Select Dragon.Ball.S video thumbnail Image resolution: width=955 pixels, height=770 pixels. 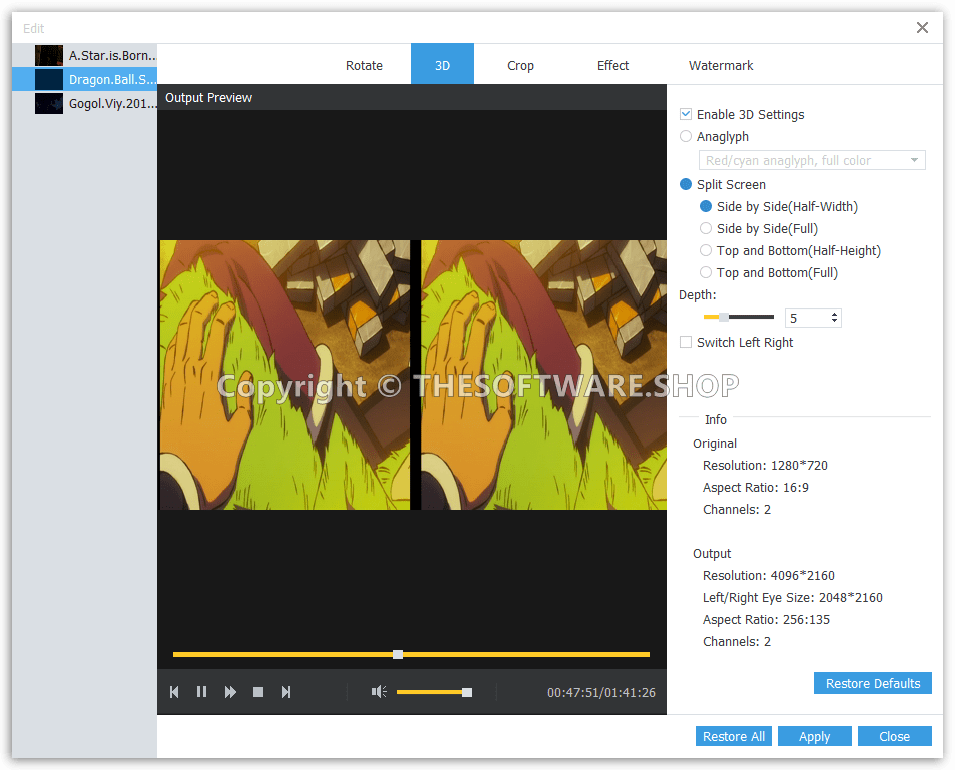(49, 79)
